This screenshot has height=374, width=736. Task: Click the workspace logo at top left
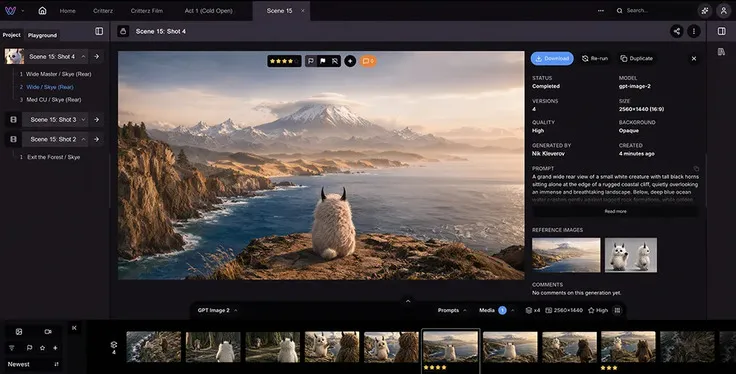click(x=10, y=10)
